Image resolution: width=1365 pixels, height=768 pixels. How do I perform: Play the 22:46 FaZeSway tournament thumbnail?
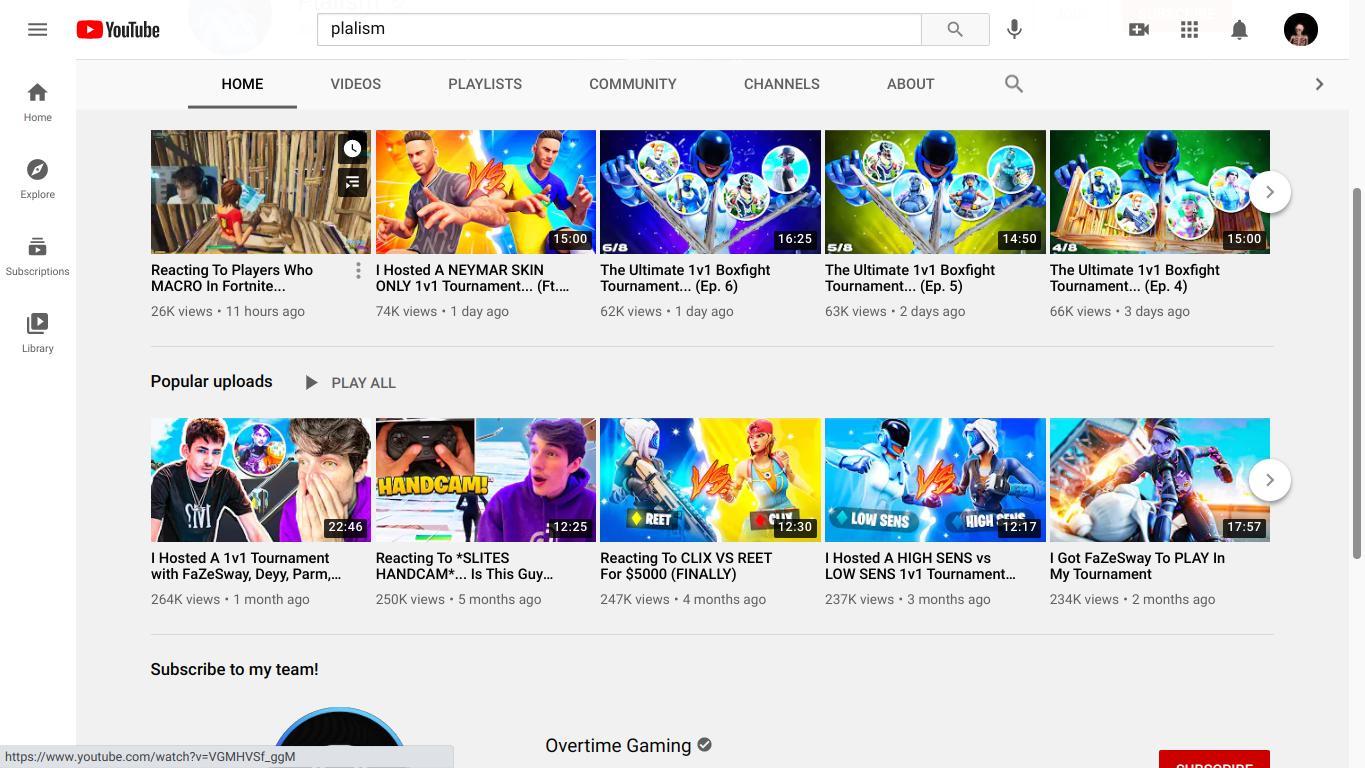click(x=261, y=480)
